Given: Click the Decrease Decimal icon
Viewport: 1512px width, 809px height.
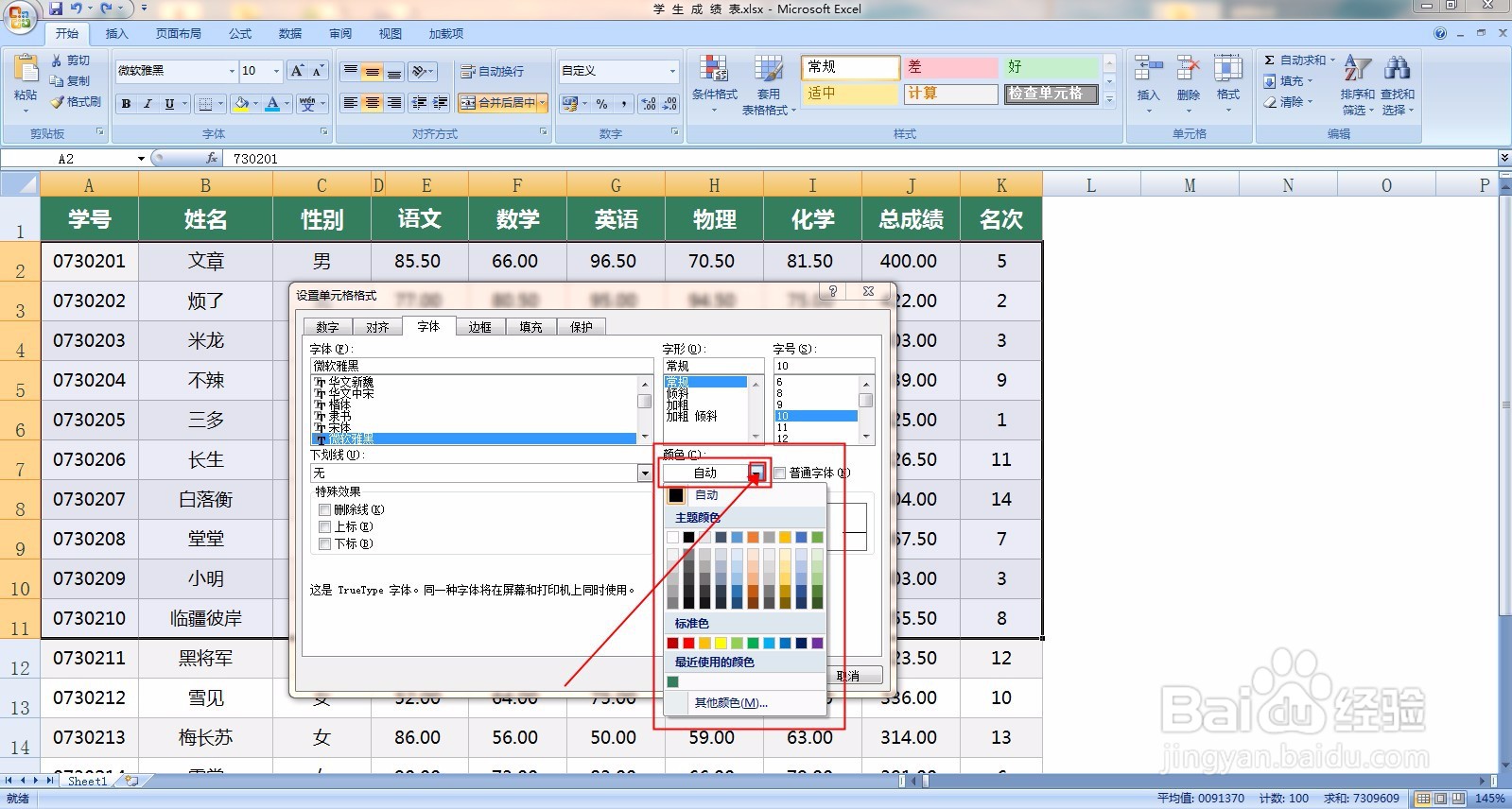Looking at the screenshot, I should pos(670,104).
